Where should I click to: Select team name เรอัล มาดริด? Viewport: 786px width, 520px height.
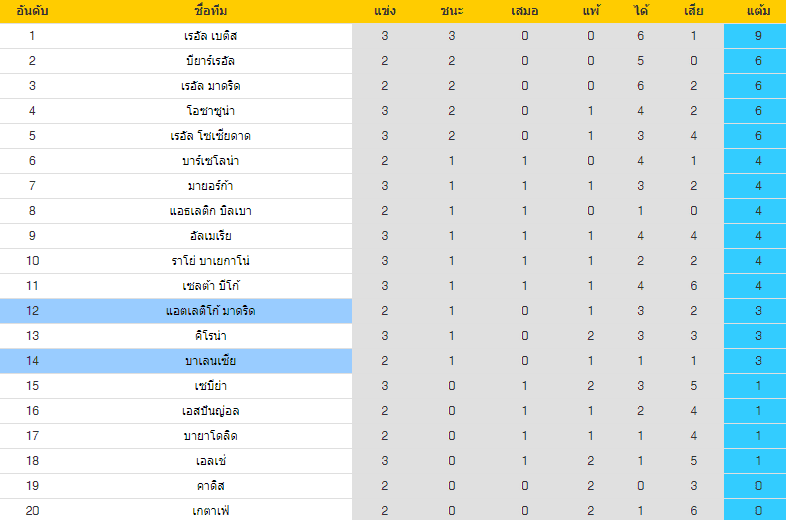[211, 86]
